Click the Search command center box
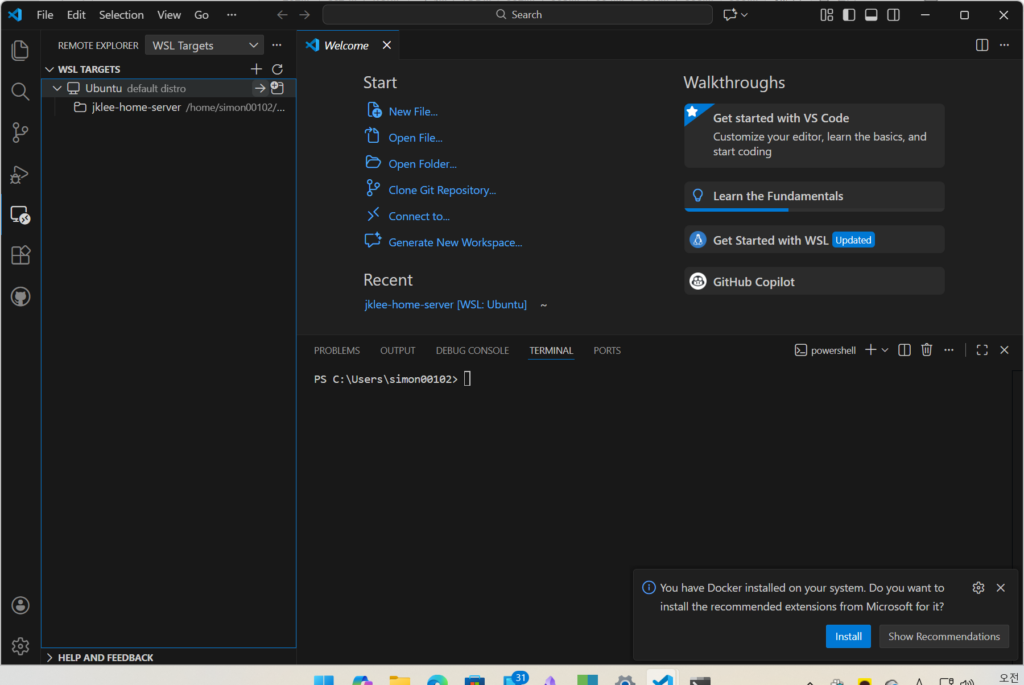 (x=517, y=15)
